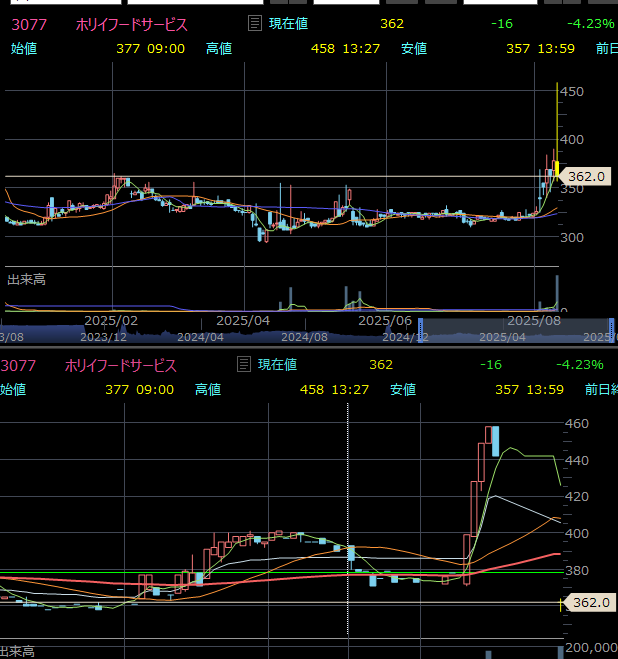The image size is (618, 659).
Task: Grab the right handle of the date range slider
Action: click(x=612, y=330)
